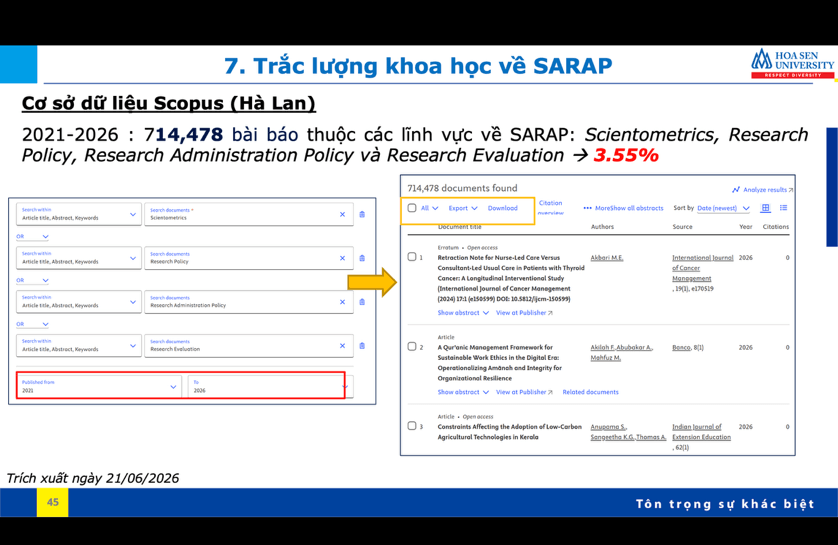Open the OR operator dropdown above Research Evaluation row

(x=32, y=324)
